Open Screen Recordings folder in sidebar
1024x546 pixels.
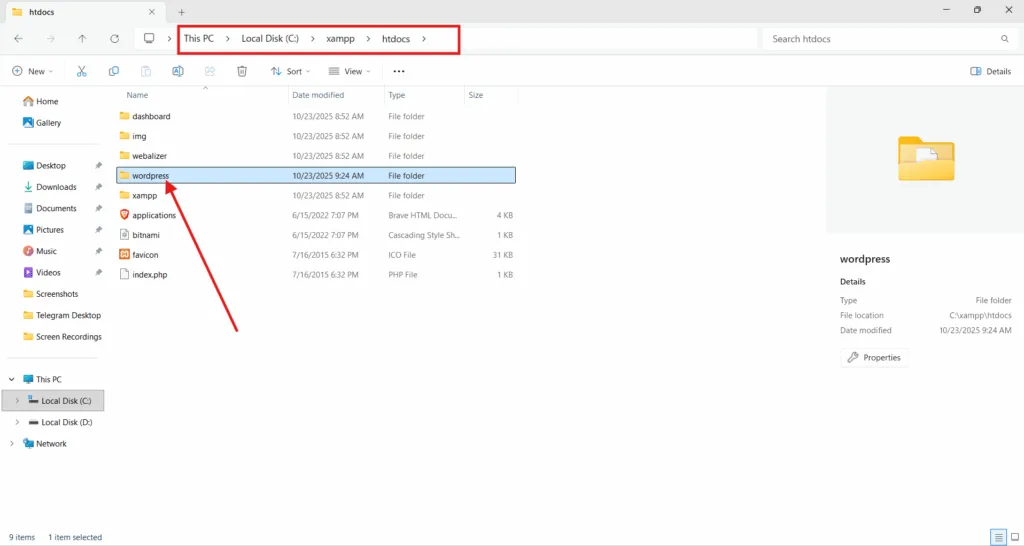(62, 337)
